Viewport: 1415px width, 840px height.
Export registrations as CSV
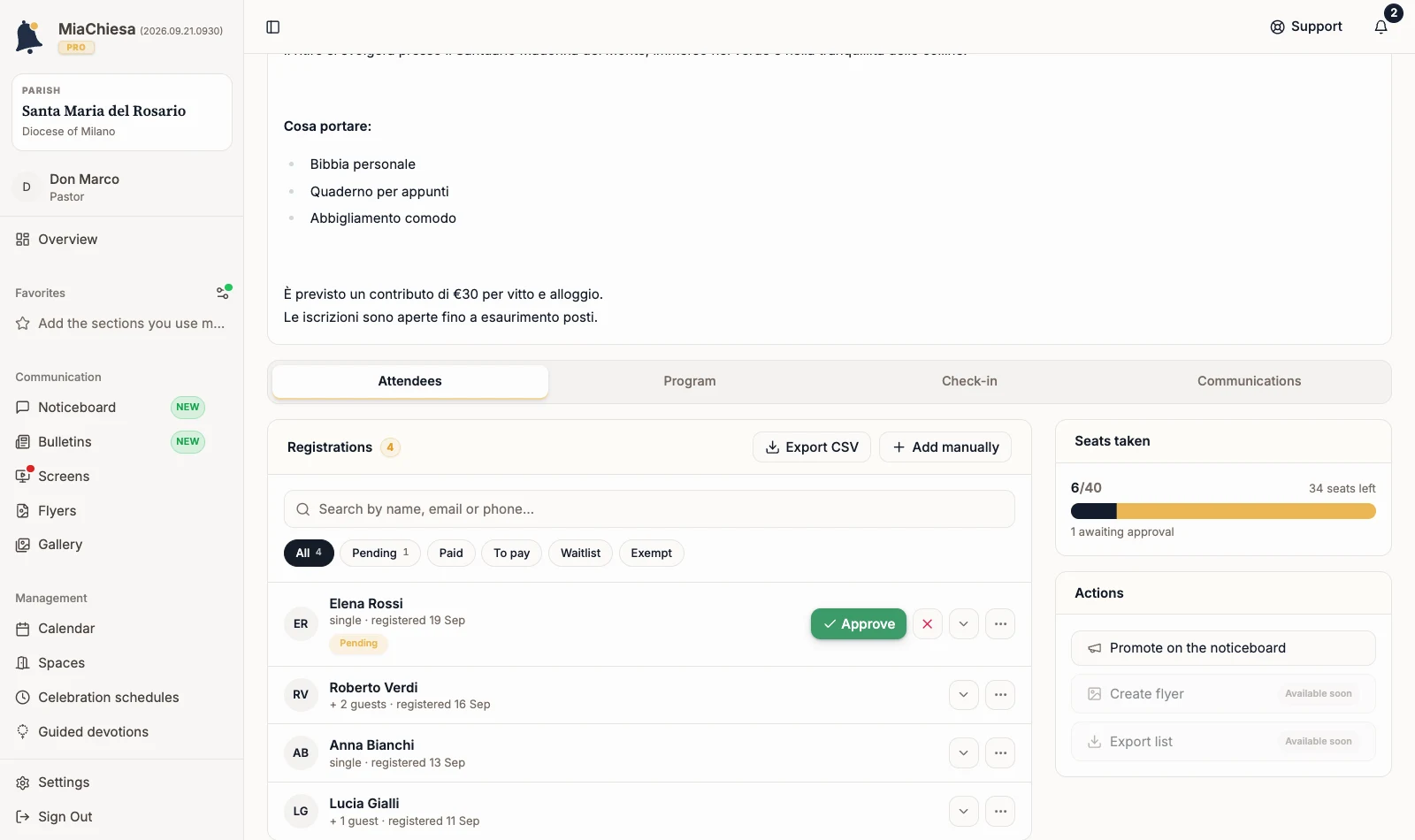tap(812, 447)
